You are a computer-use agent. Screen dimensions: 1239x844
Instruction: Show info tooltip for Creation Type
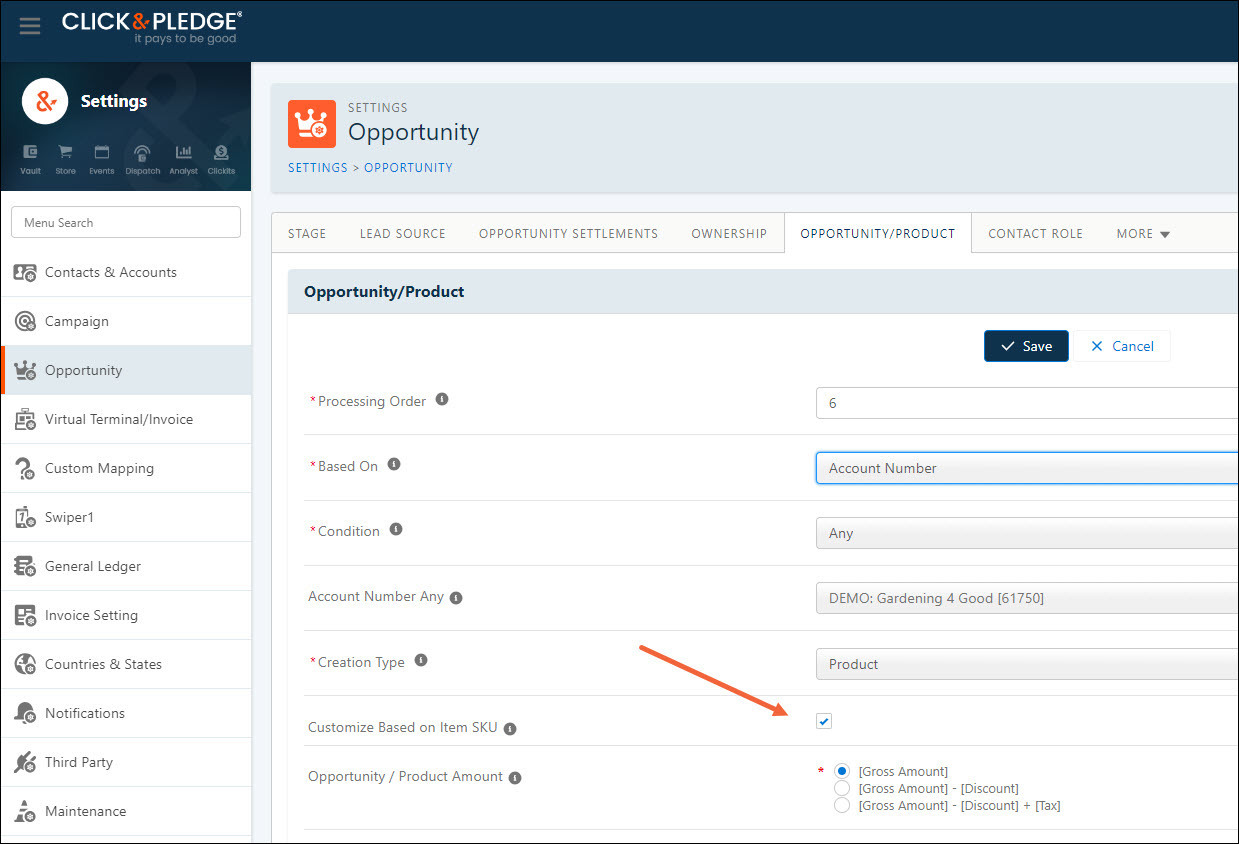point(421,660)
